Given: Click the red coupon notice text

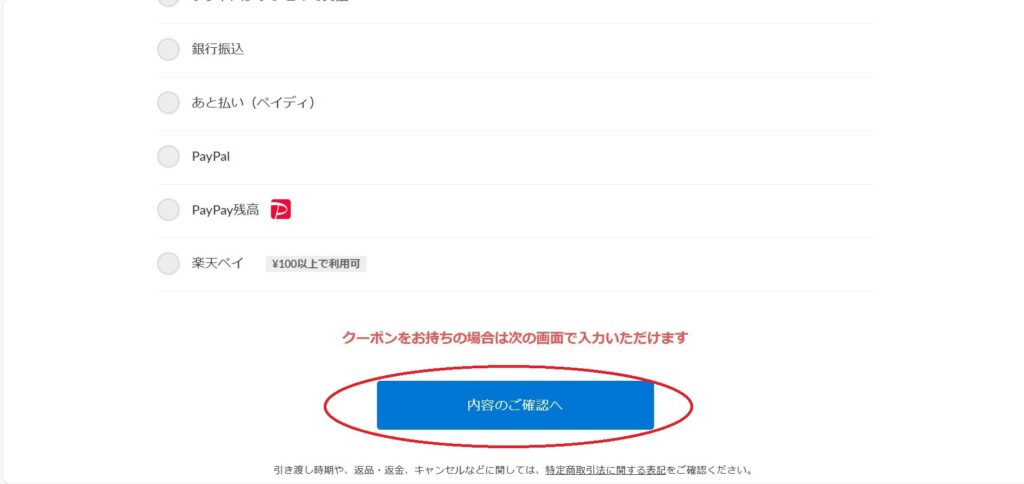Looking at the screenshot, I should pos(515,338).
